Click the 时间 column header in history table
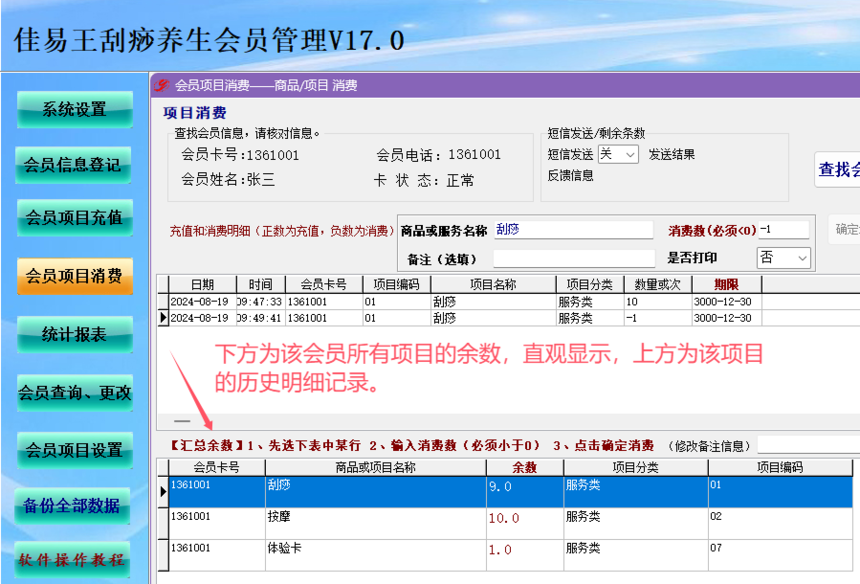 pos(261,285)
